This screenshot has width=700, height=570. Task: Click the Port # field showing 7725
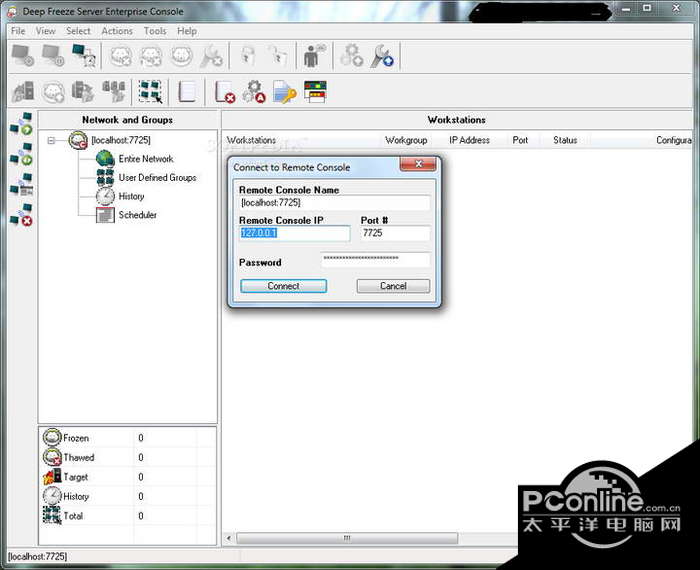[x=395, y=233]
